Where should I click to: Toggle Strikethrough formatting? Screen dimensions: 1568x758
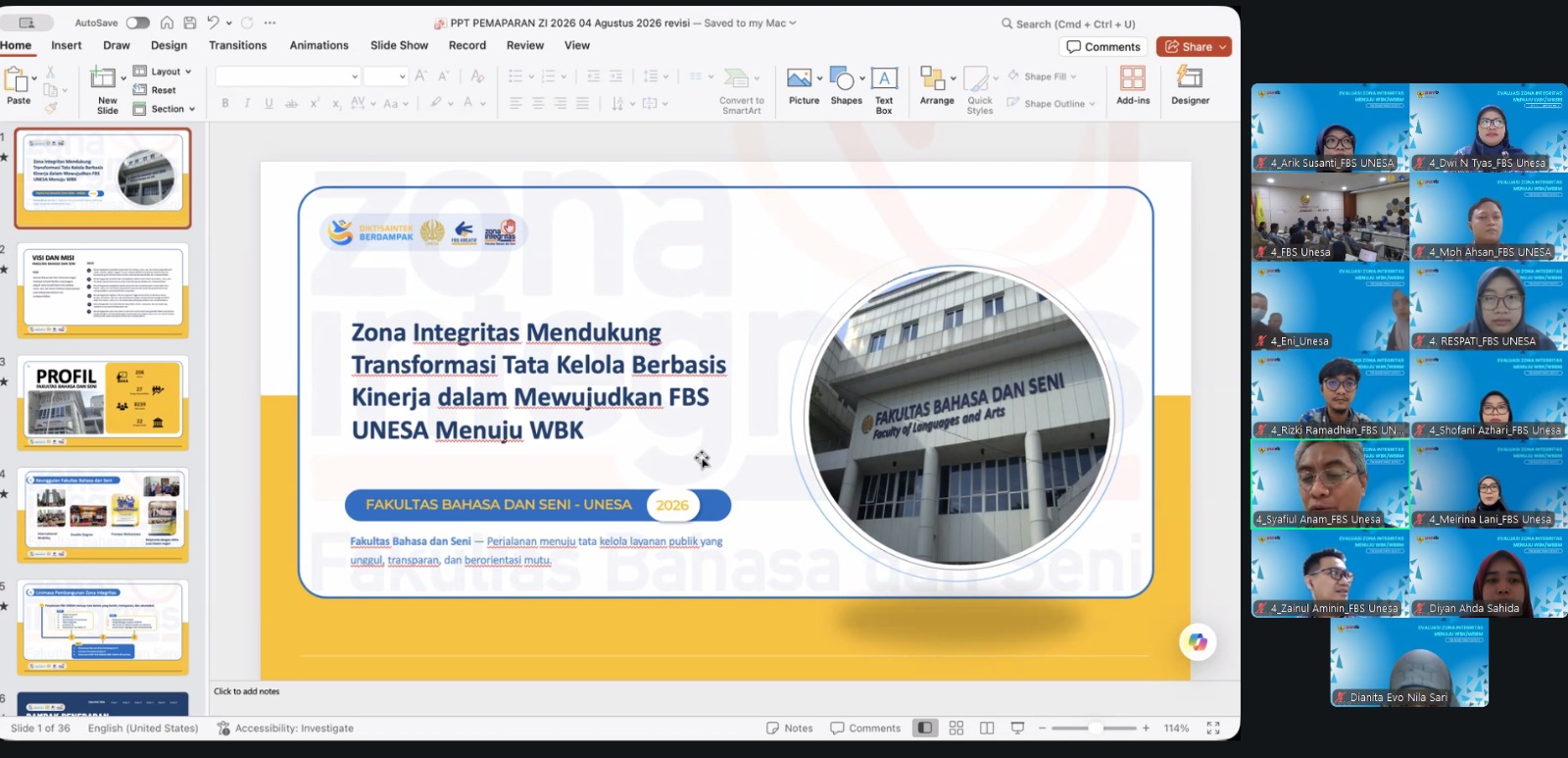[x=291, y=103]
